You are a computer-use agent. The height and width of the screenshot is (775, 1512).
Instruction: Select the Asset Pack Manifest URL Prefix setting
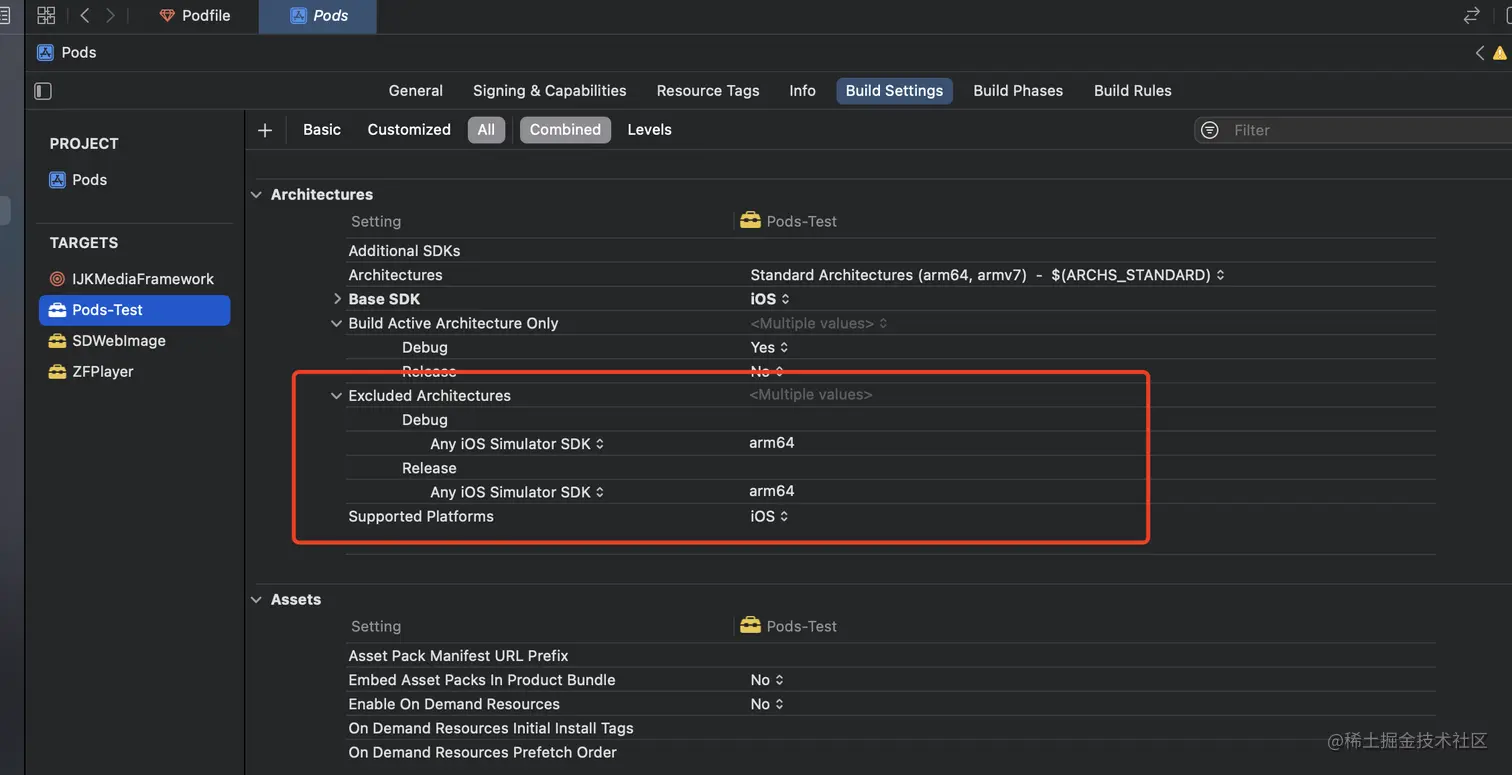pos(458,656)
